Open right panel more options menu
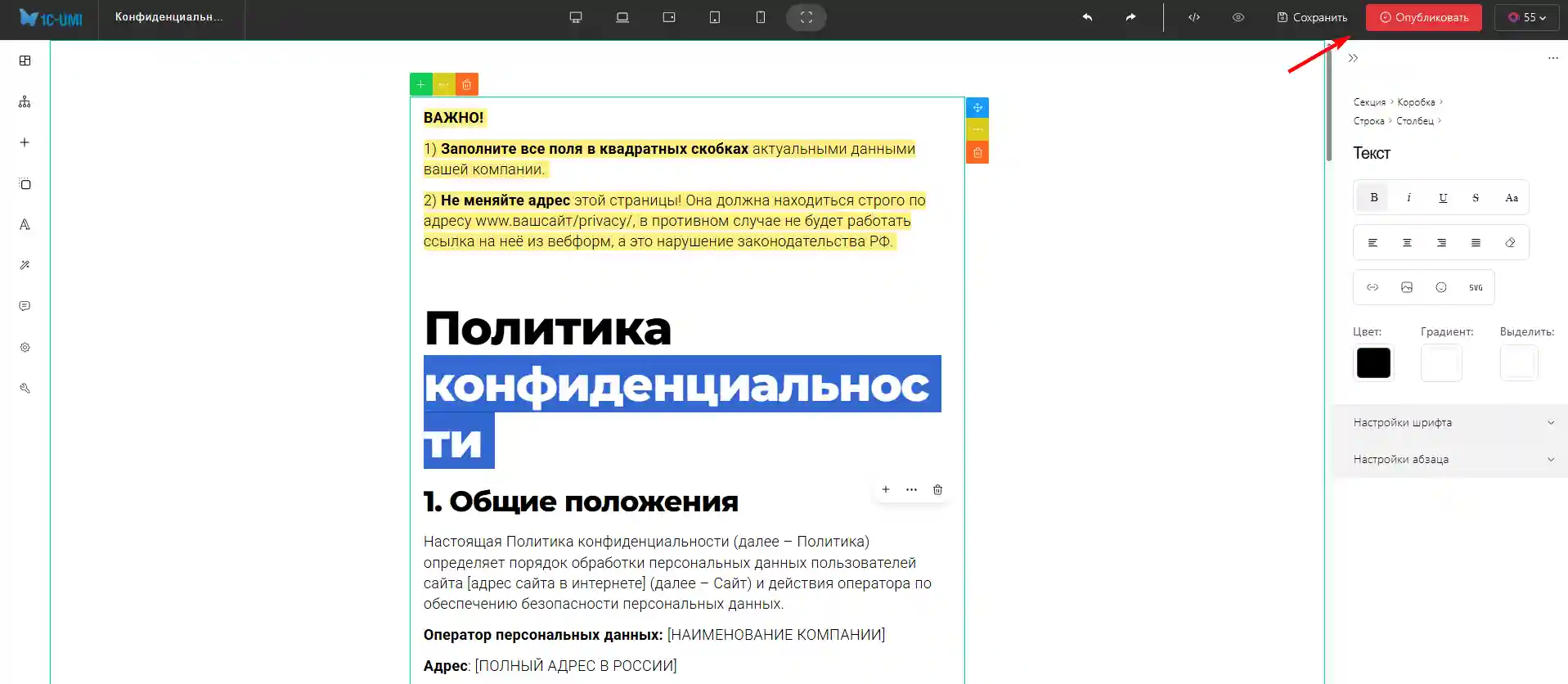Screen dimensions: 1568x684 (1553, 58)
